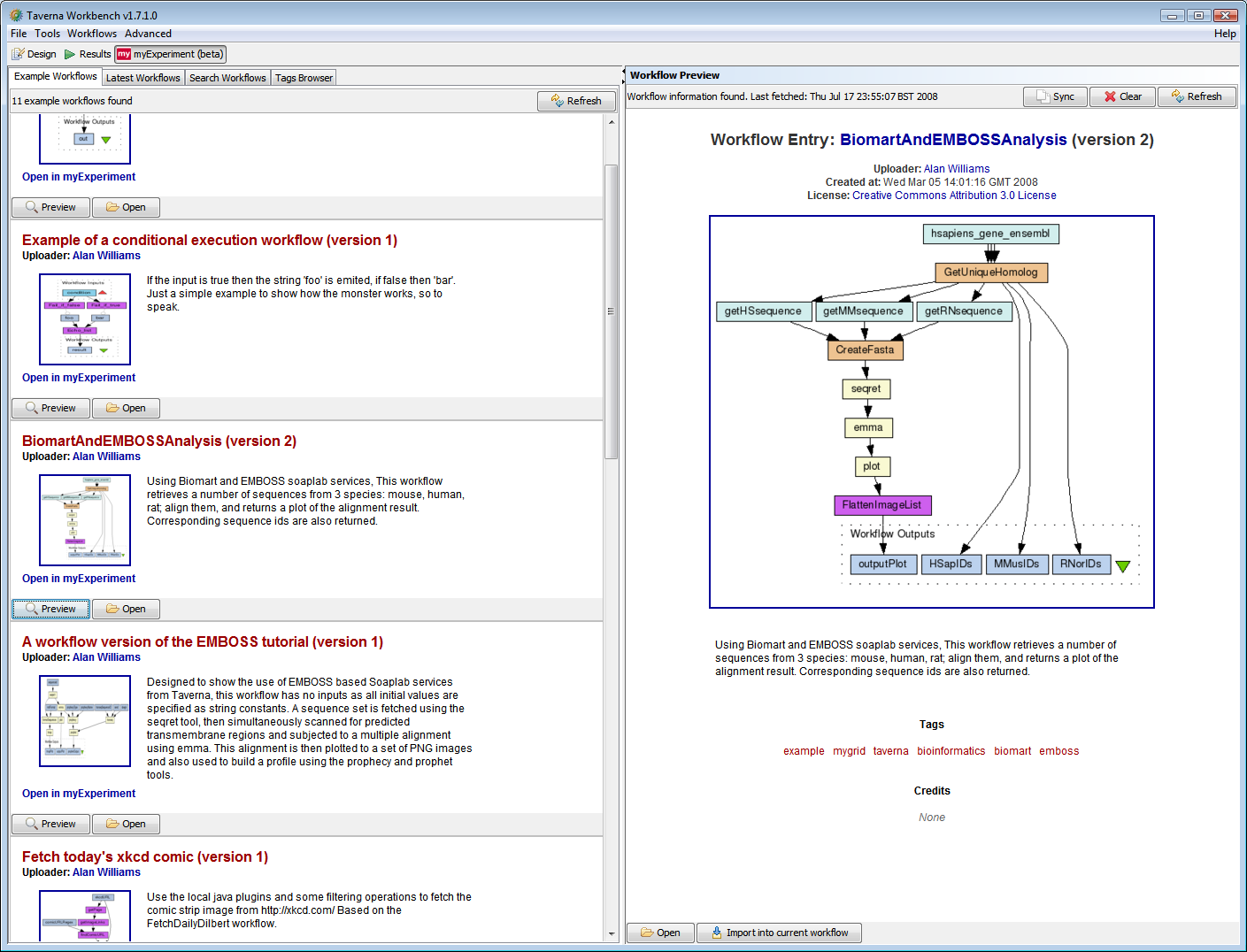Select the 'biomart' tag

click(1012, 751)
